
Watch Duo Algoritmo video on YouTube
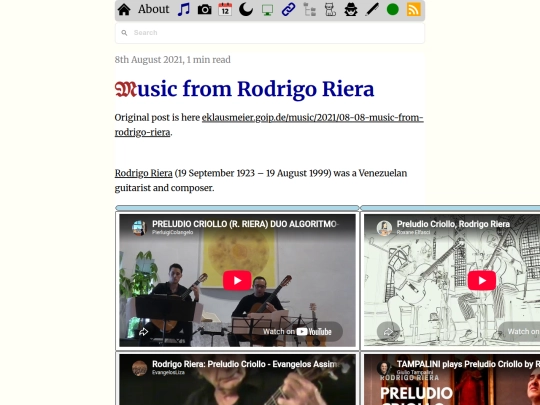point(297,332)
